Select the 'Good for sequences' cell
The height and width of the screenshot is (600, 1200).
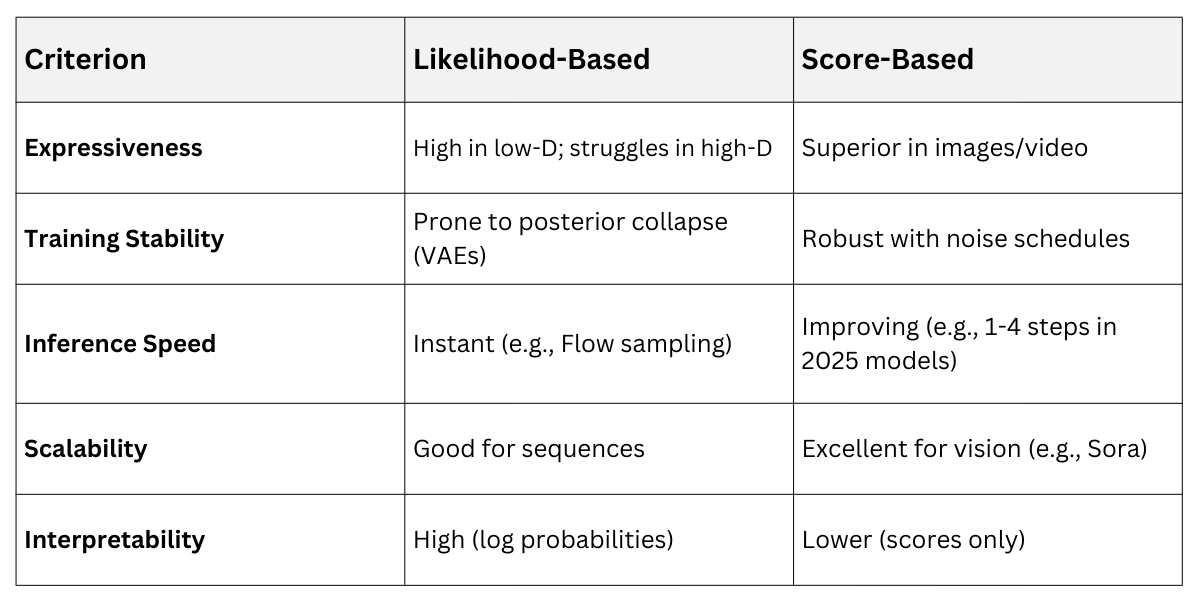(x=528, y=449)
